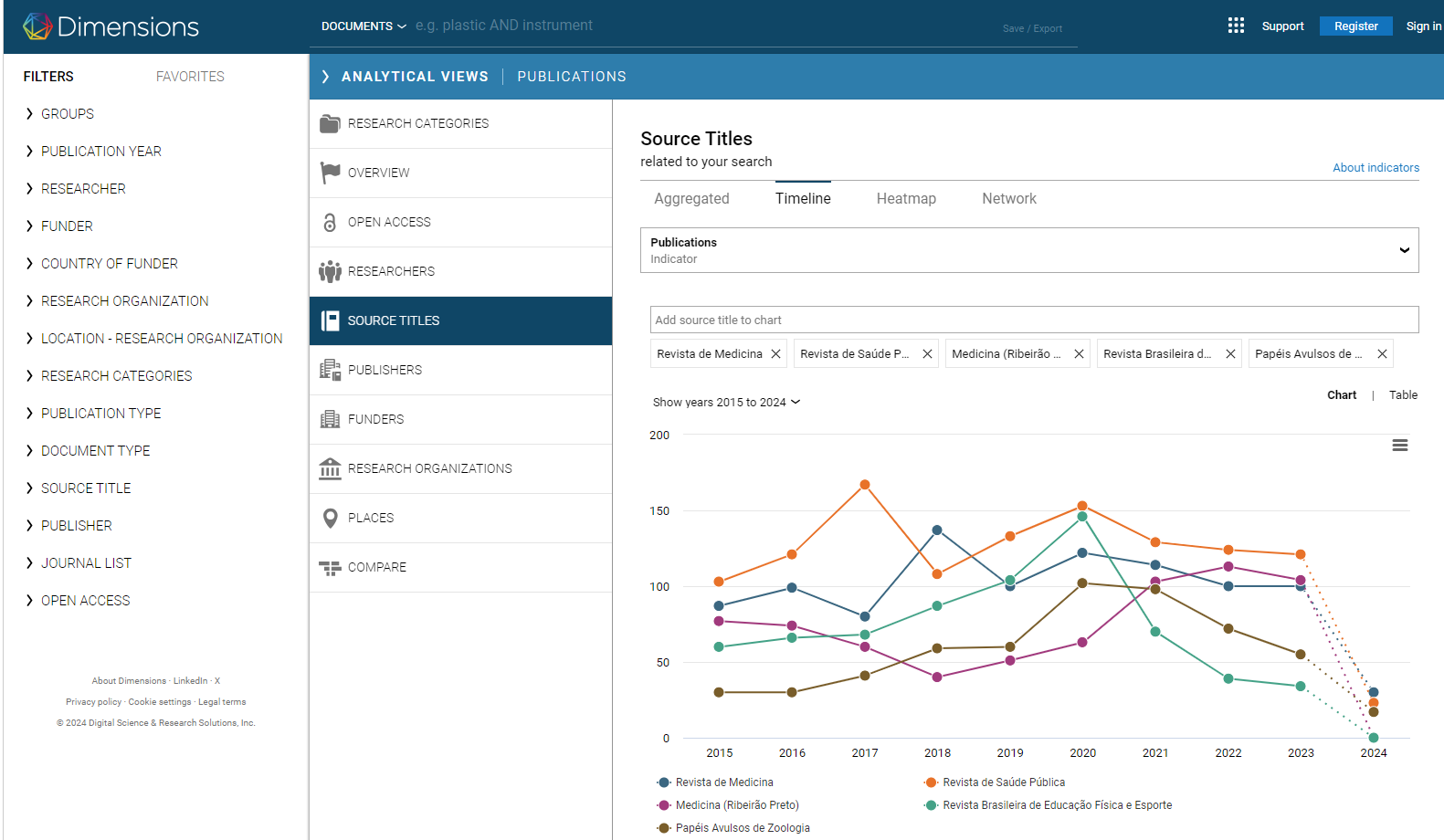This screenshot has height=840, width=1444.
Task: Click the search query input field
Action: [703, 26]
